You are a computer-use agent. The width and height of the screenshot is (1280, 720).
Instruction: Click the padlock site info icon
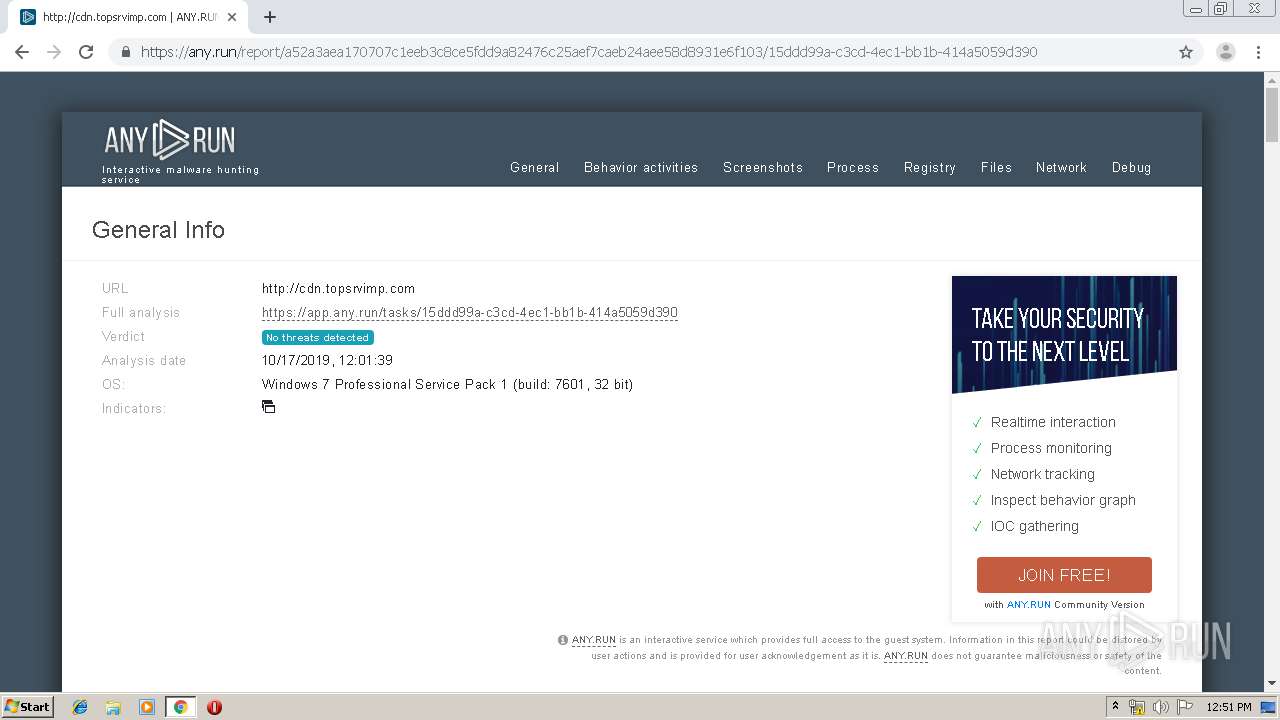tap(126, 52)
